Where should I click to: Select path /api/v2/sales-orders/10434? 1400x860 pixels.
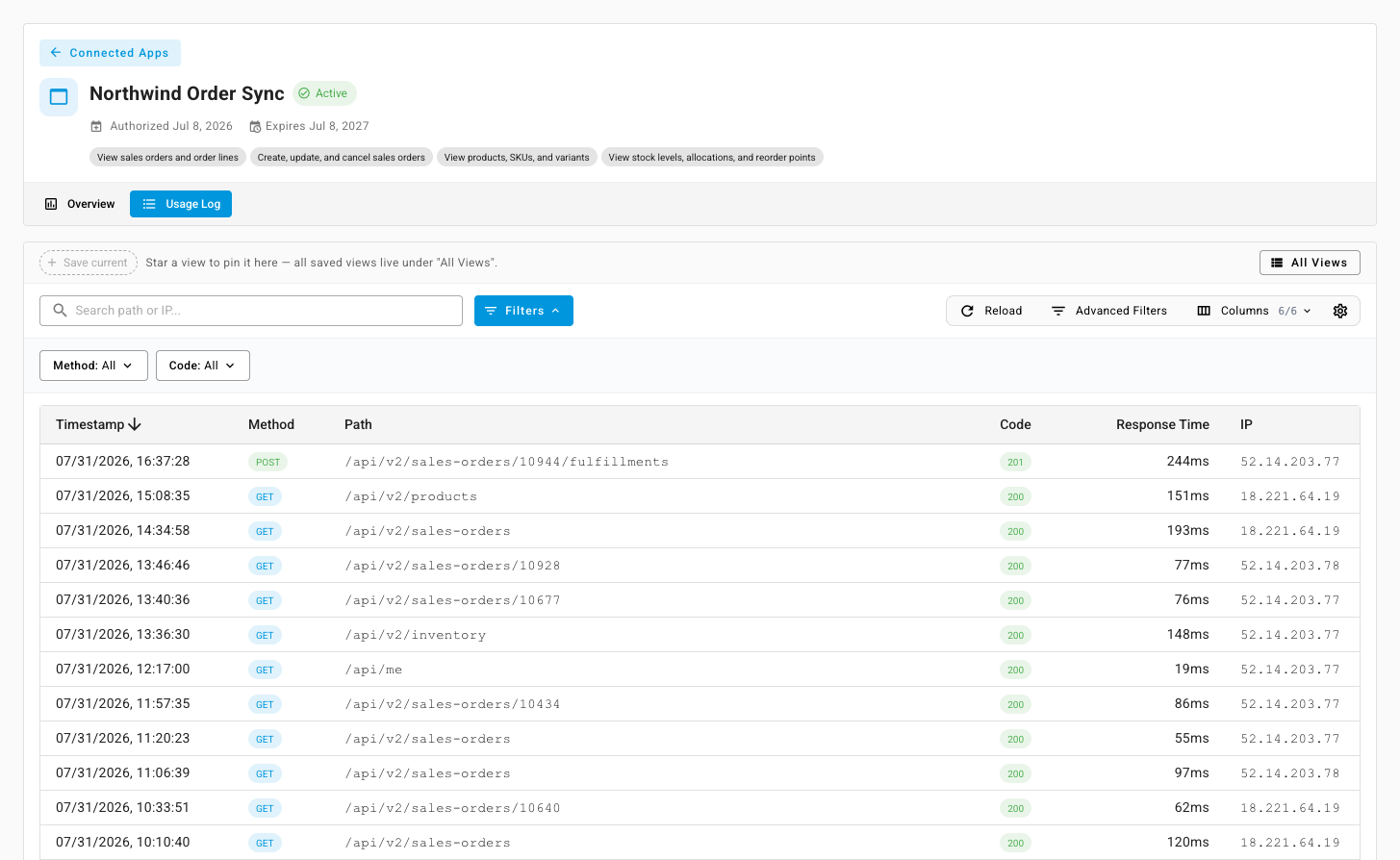(x=452, y=704)
